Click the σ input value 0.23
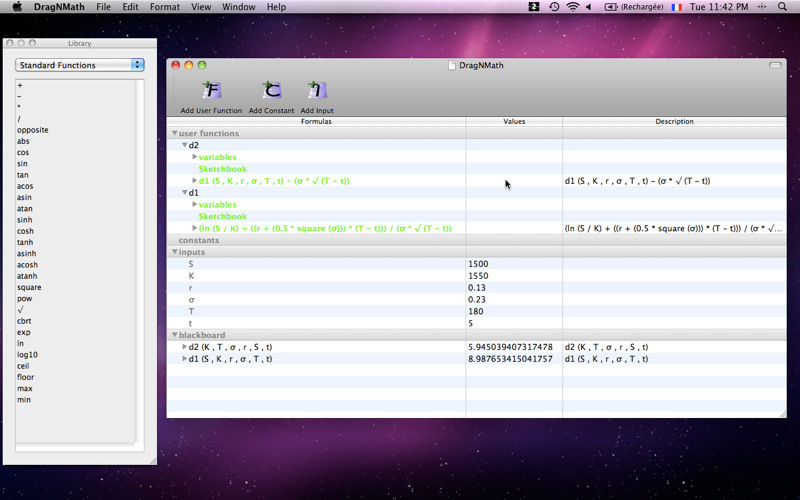The height and width of the screenshot is (500, 800). [x=477, y=299]
